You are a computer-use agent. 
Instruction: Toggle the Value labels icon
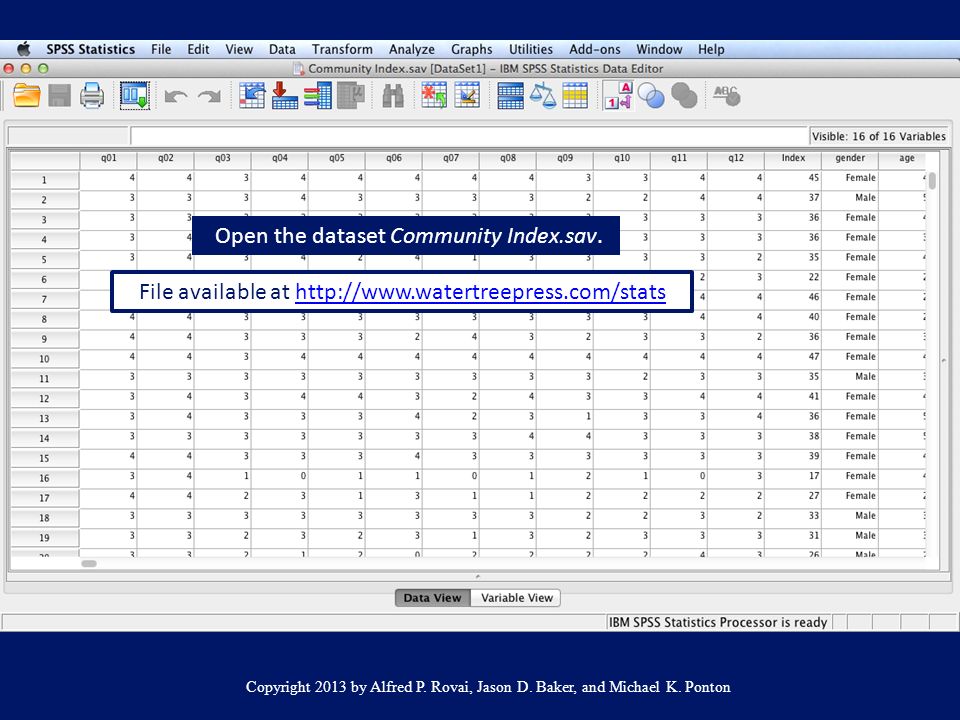[x=618, y=96]
